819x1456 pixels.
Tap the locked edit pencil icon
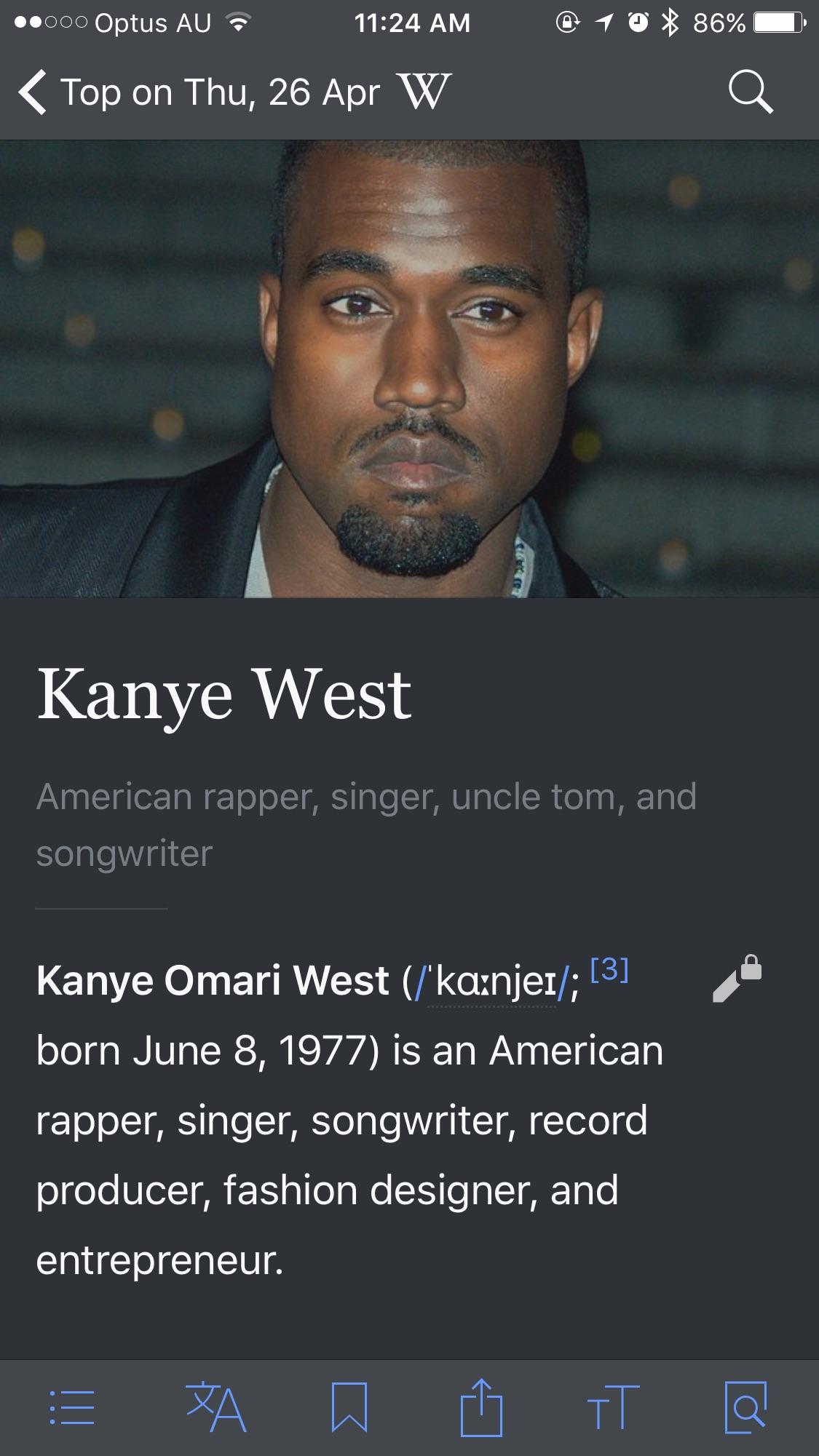[737, 979]
